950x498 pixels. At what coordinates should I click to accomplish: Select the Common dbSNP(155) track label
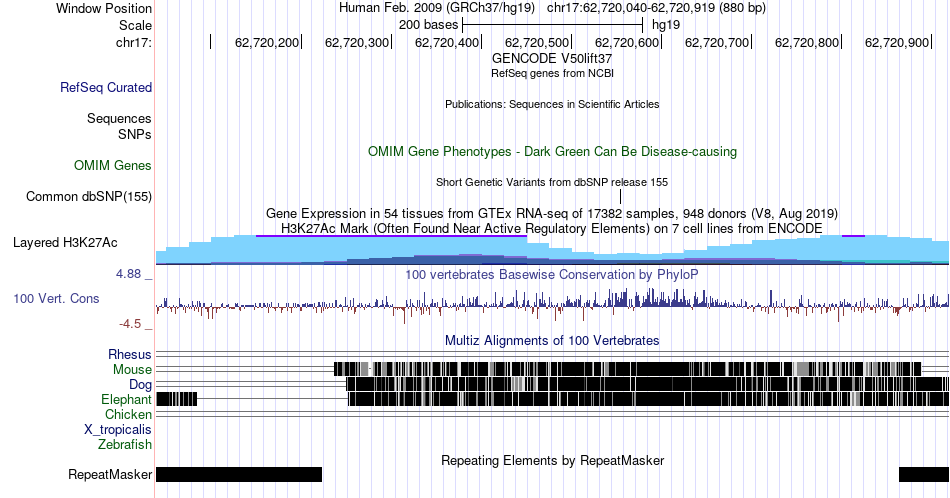click(x=88, y=196)
